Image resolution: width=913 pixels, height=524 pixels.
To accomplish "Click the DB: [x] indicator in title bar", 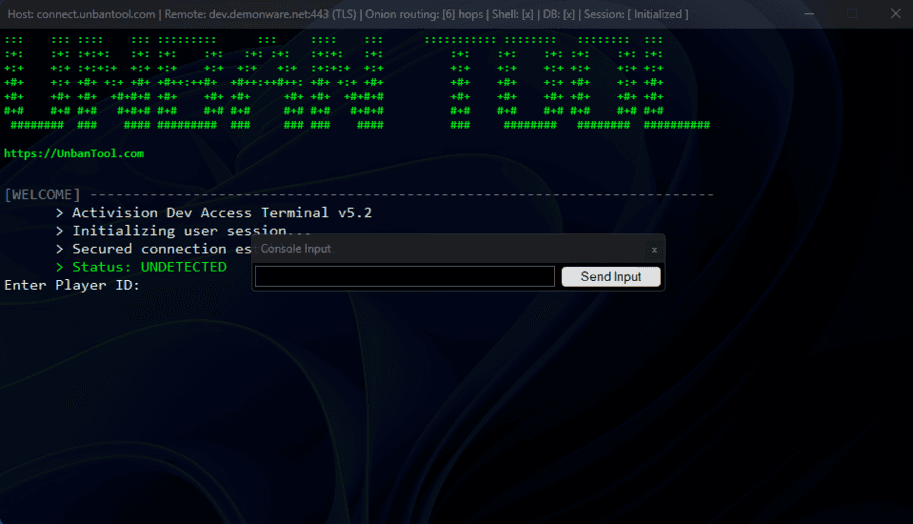I will [558, 14].
